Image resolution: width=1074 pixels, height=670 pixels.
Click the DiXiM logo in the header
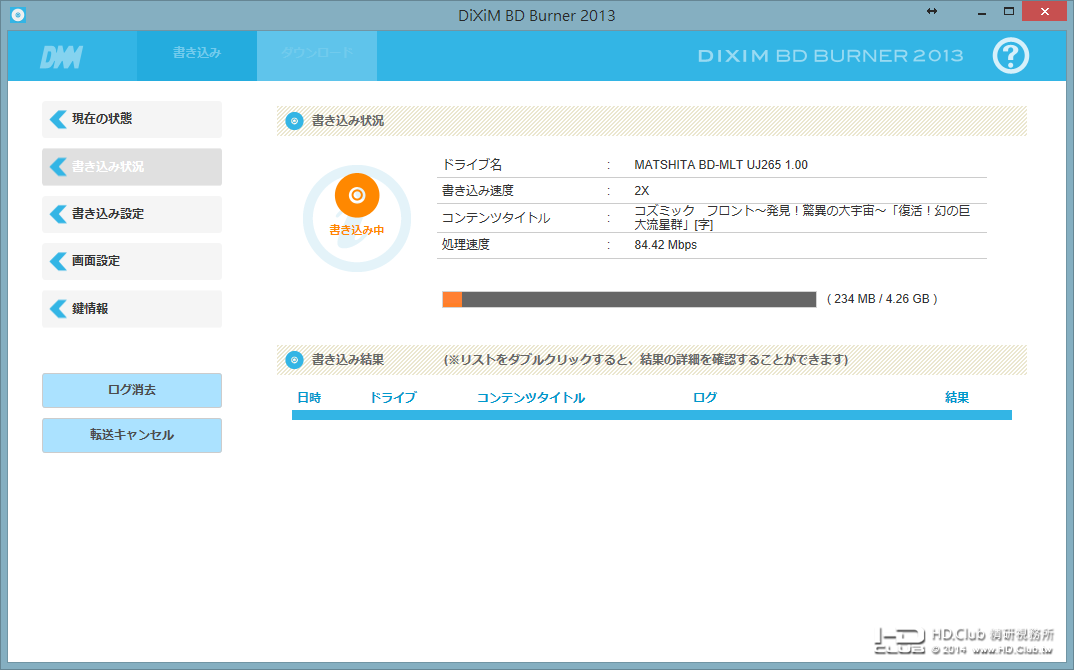click(x=61, y=58)
